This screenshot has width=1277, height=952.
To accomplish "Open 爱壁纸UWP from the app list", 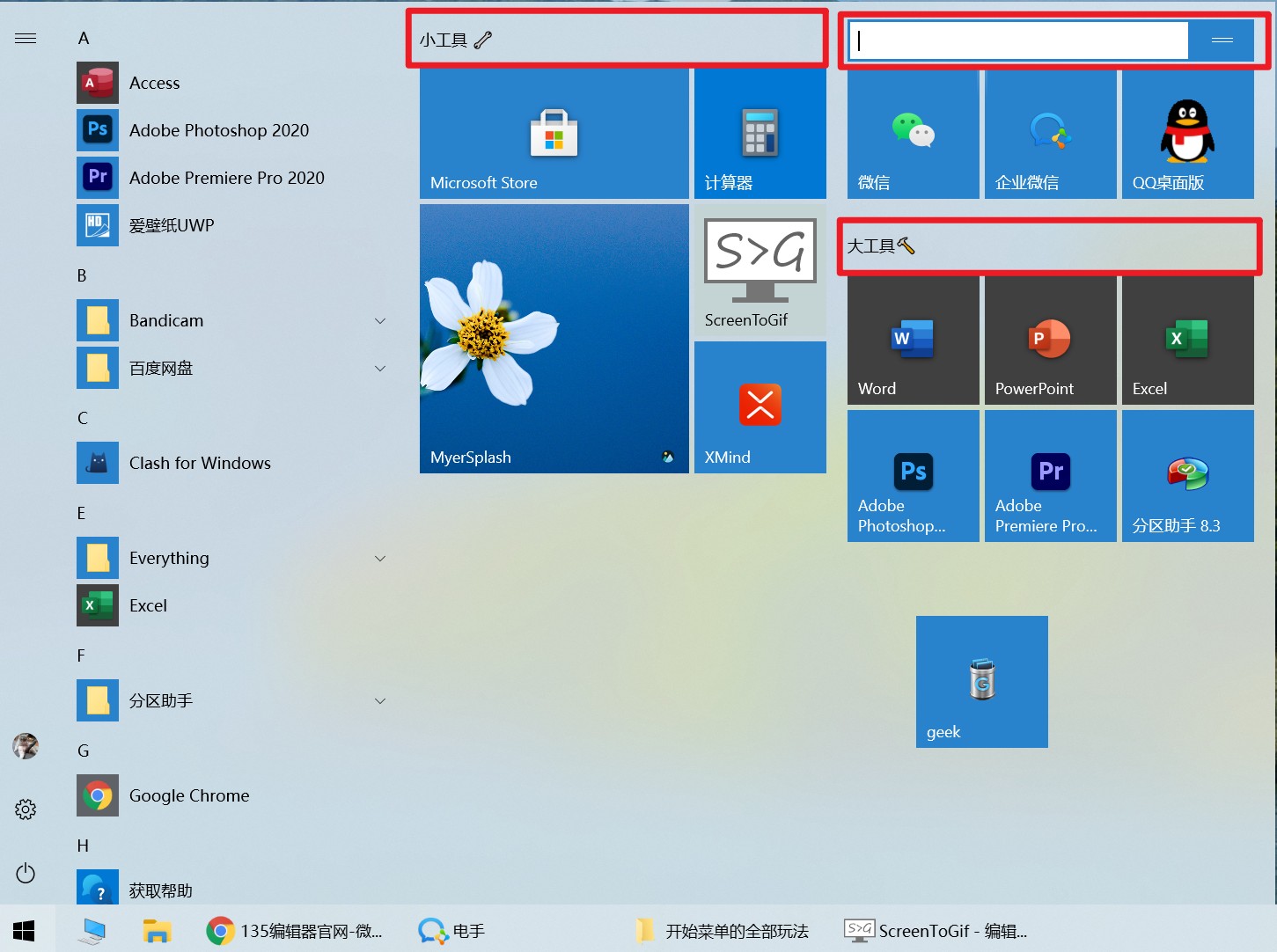I will point(232,225).
